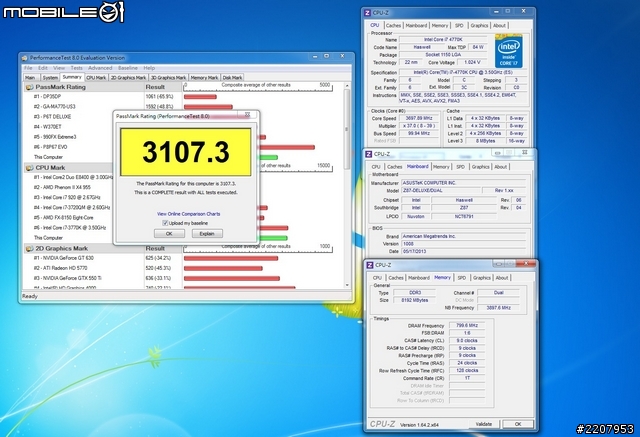Open the CPU tab in the Mainboard CPU-Z window

coord(376,167)
